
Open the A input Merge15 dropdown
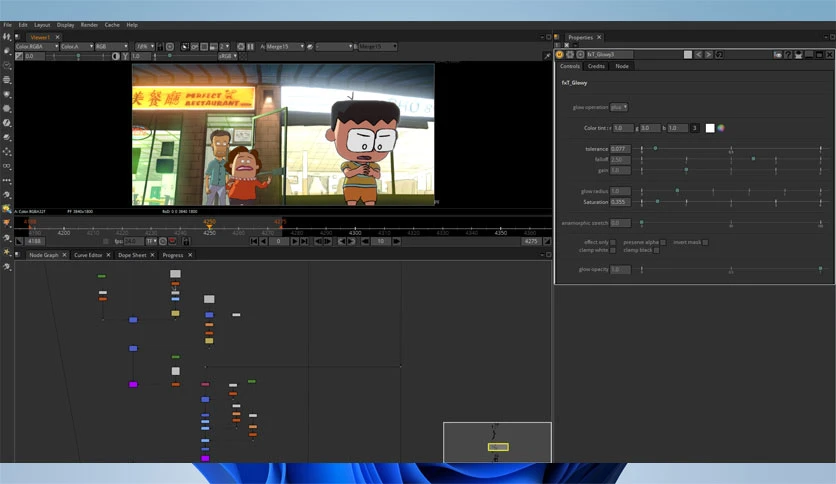[285, 47]
